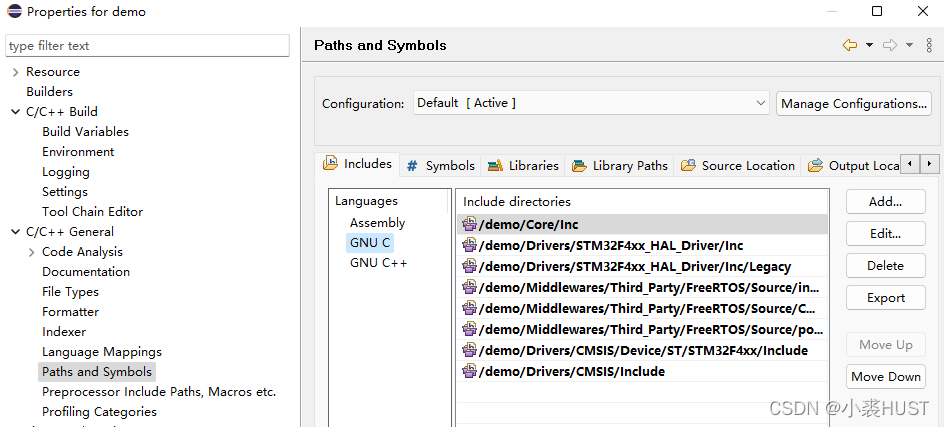944x427 pixels.
Task: Click the Source Location tab icon
Action: pyautogui.click(x=688, y=165)
